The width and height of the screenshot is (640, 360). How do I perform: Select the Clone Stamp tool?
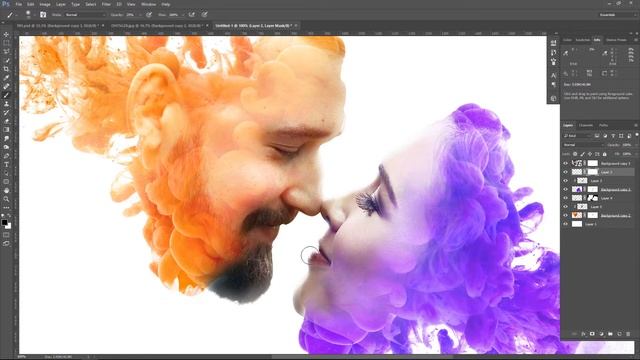click(x=6, y=104)
